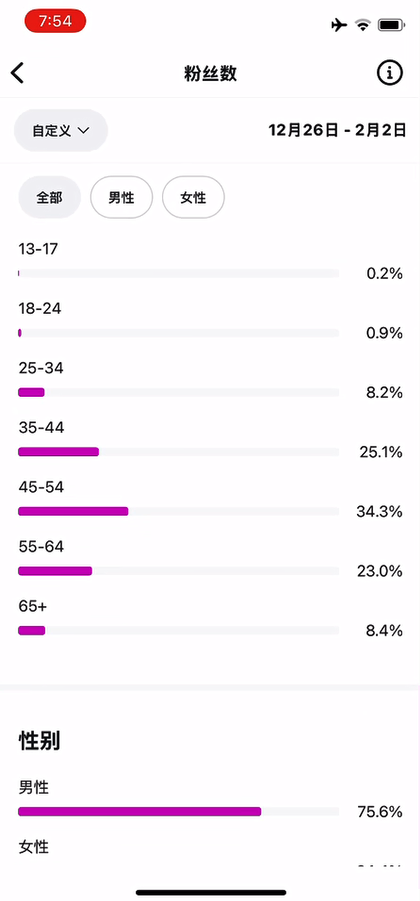Tap the 女性 gender label
The image size is (420, 901).
(34, 846)
